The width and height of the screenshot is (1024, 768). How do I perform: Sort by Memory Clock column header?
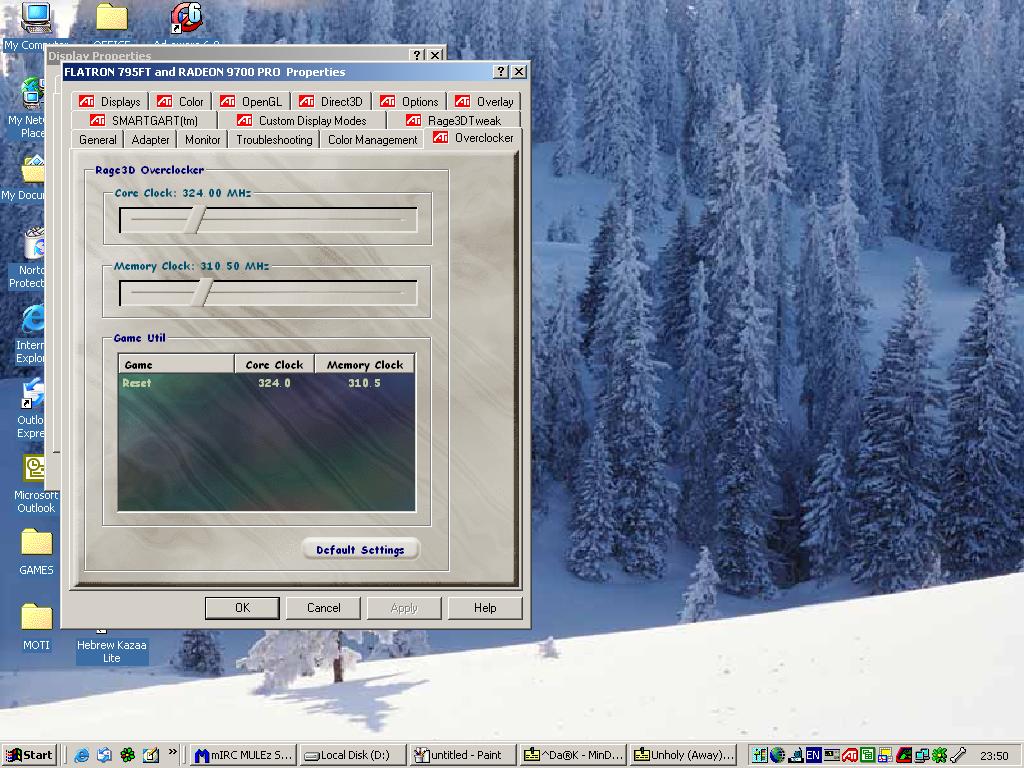point(364,364)
